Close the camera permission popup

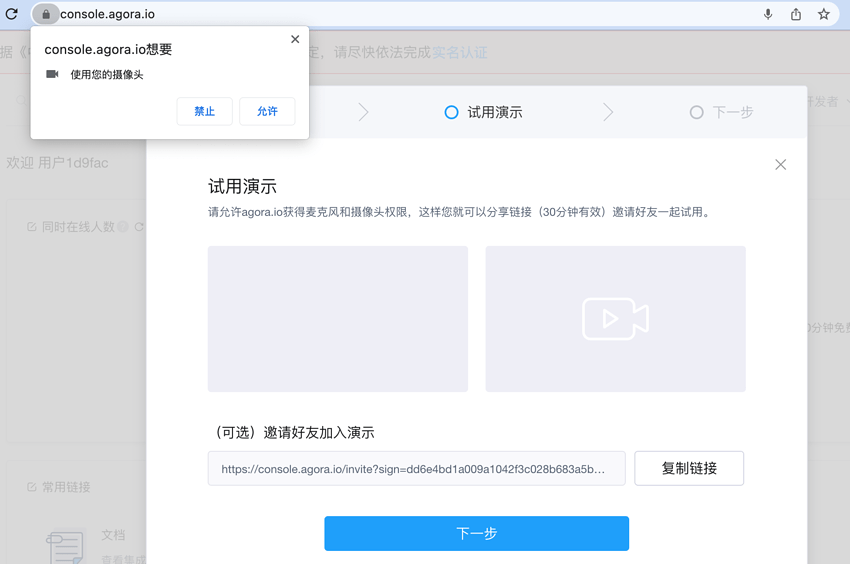(295, 39)
